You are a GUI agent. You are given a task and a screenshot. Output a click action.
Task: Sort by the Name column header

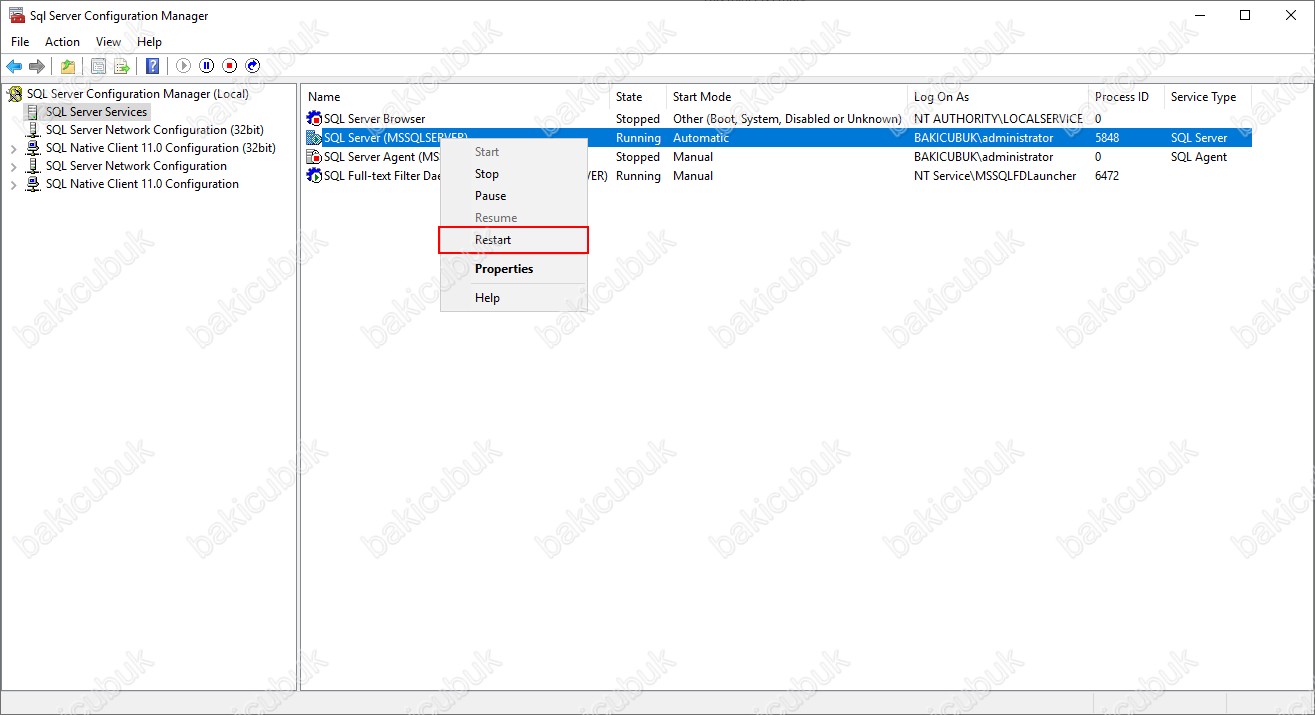[456, 97]
